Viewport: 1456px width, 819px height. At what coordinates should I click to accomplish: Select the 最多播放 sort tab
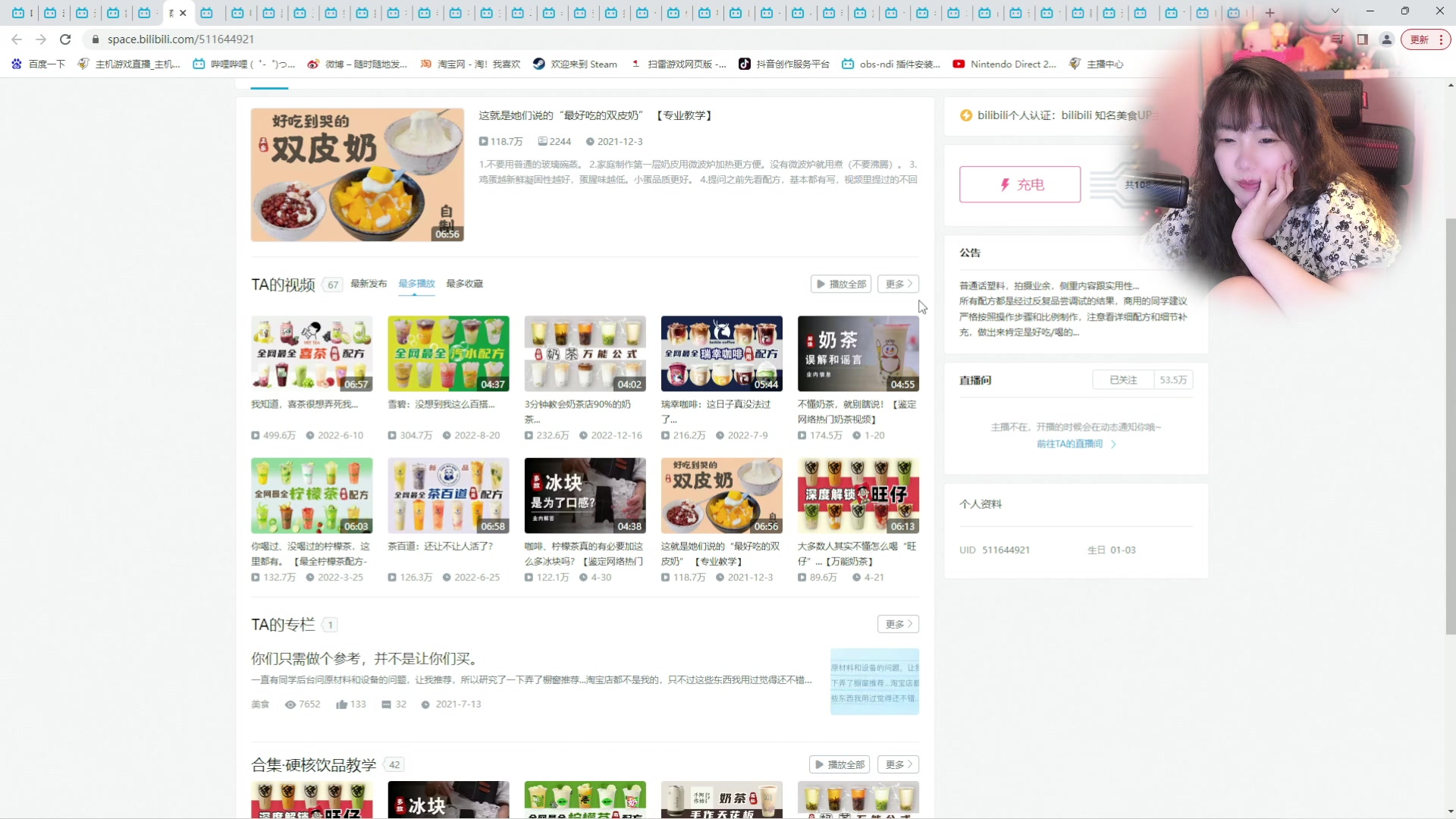click(x=416, y=284)
